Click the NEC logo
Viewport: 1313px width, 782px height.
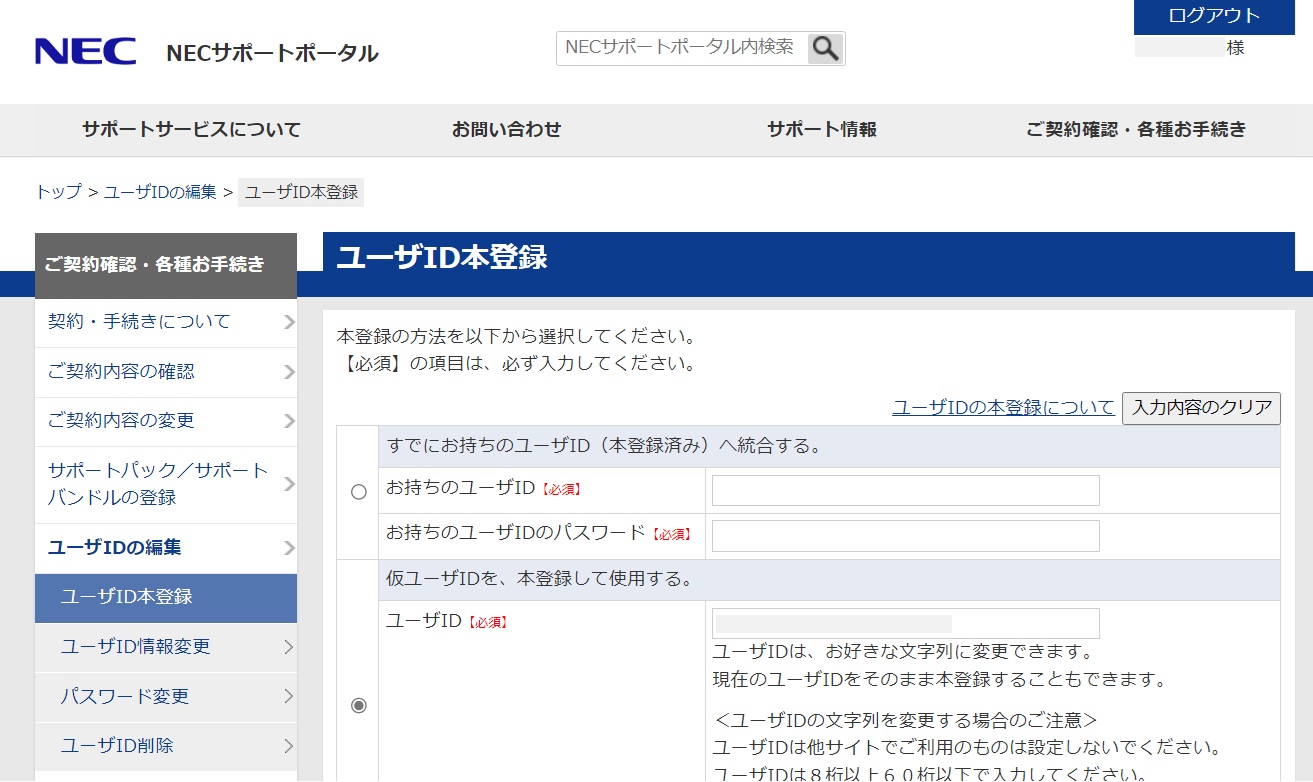[x=85, y=52]
